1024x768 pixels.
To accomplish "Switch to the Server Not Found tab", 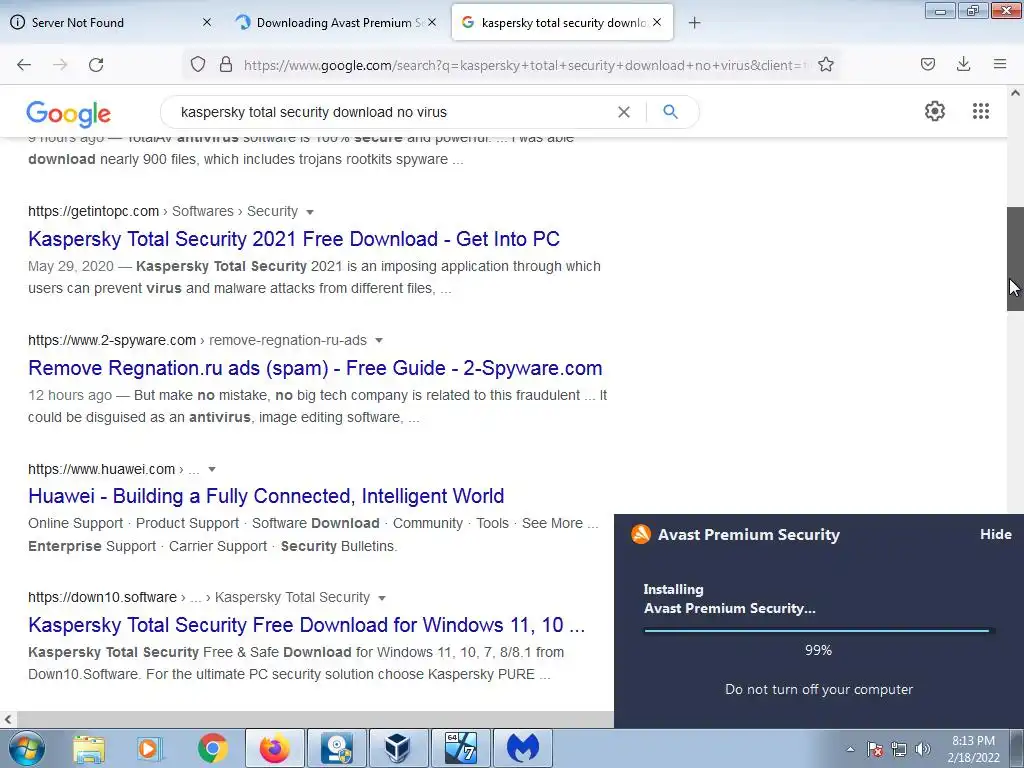I will click(x=111, y=22).
